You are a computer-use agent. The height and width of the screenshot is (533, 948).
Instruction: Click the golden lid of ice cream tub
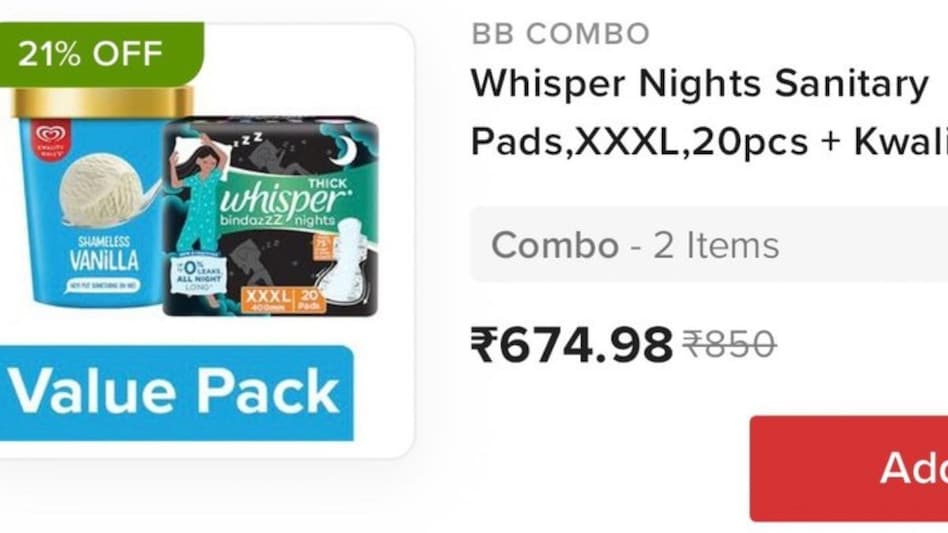coord(103,103)
